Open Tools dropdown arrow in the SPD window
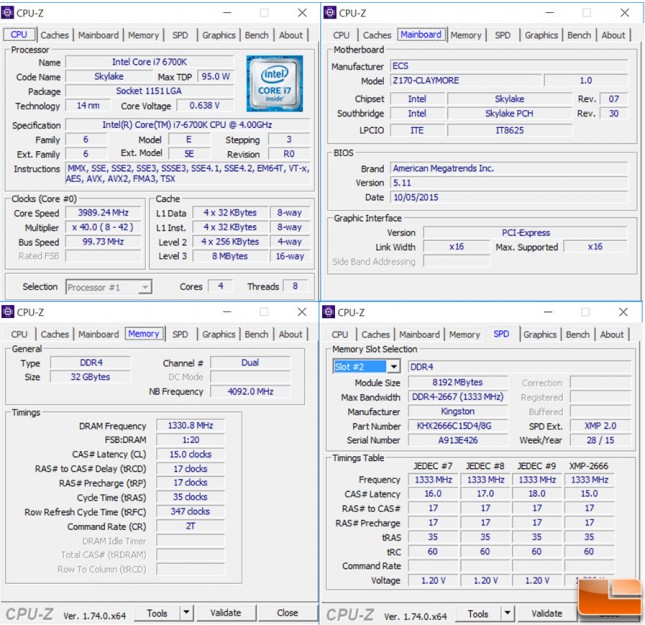Screen dimensions: 645x625 tap(507, 613)
